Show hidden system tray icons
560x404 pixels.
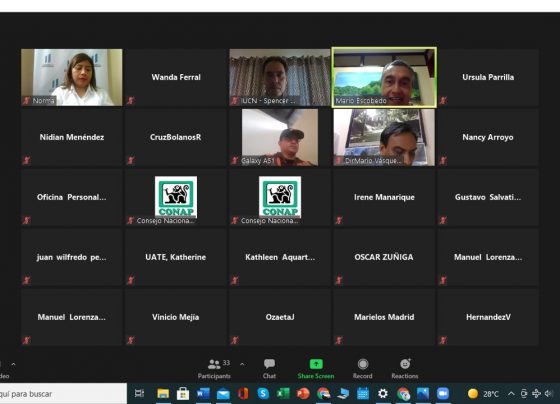(511, 394)
